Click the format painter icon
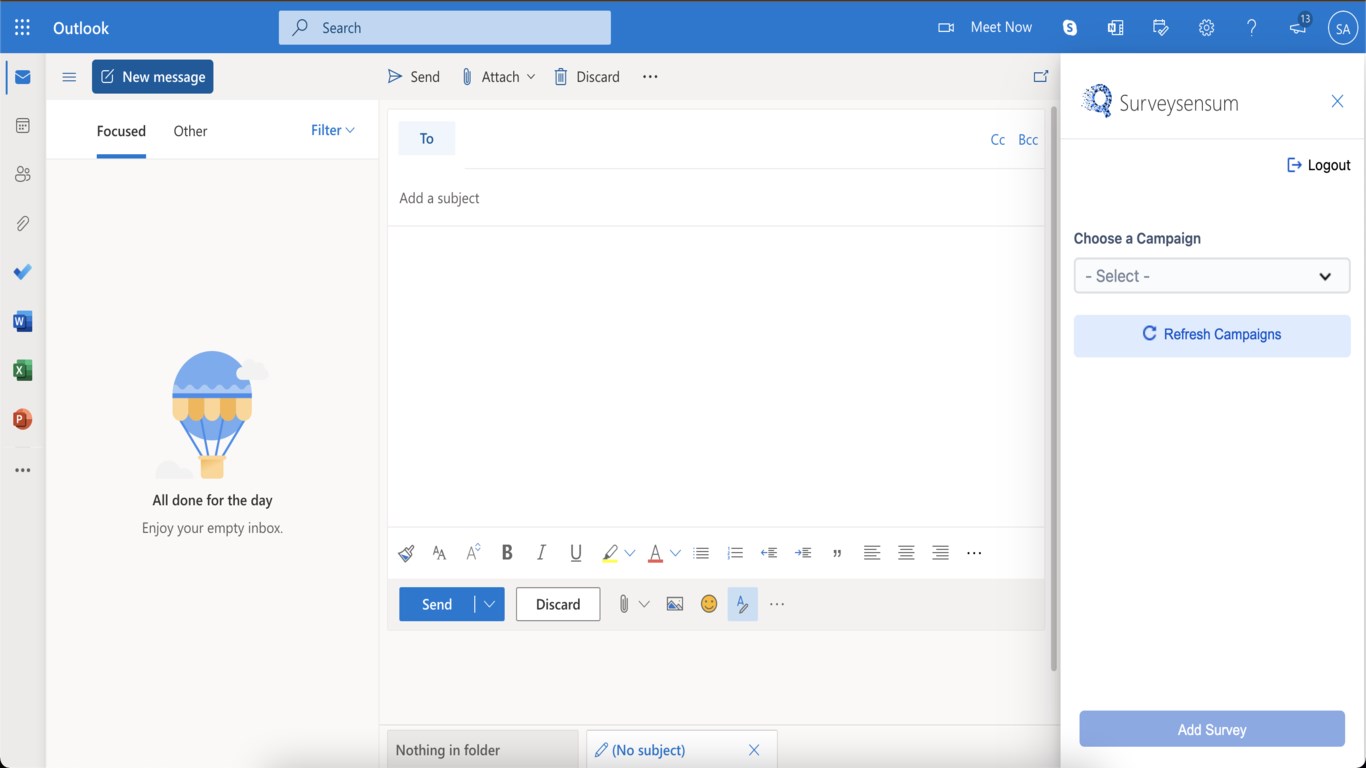 click(x=406, y=553)
